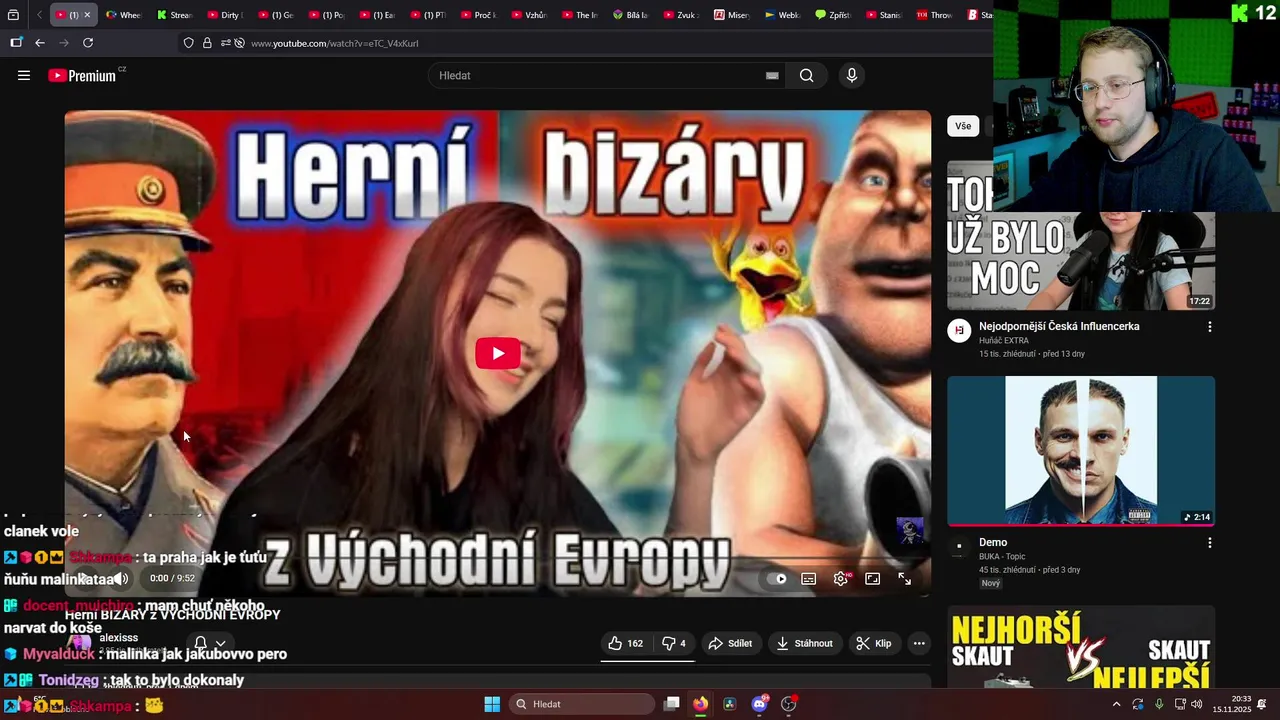Reload the page with the refresh icon

pyautogui.click(x=88, y=43)
